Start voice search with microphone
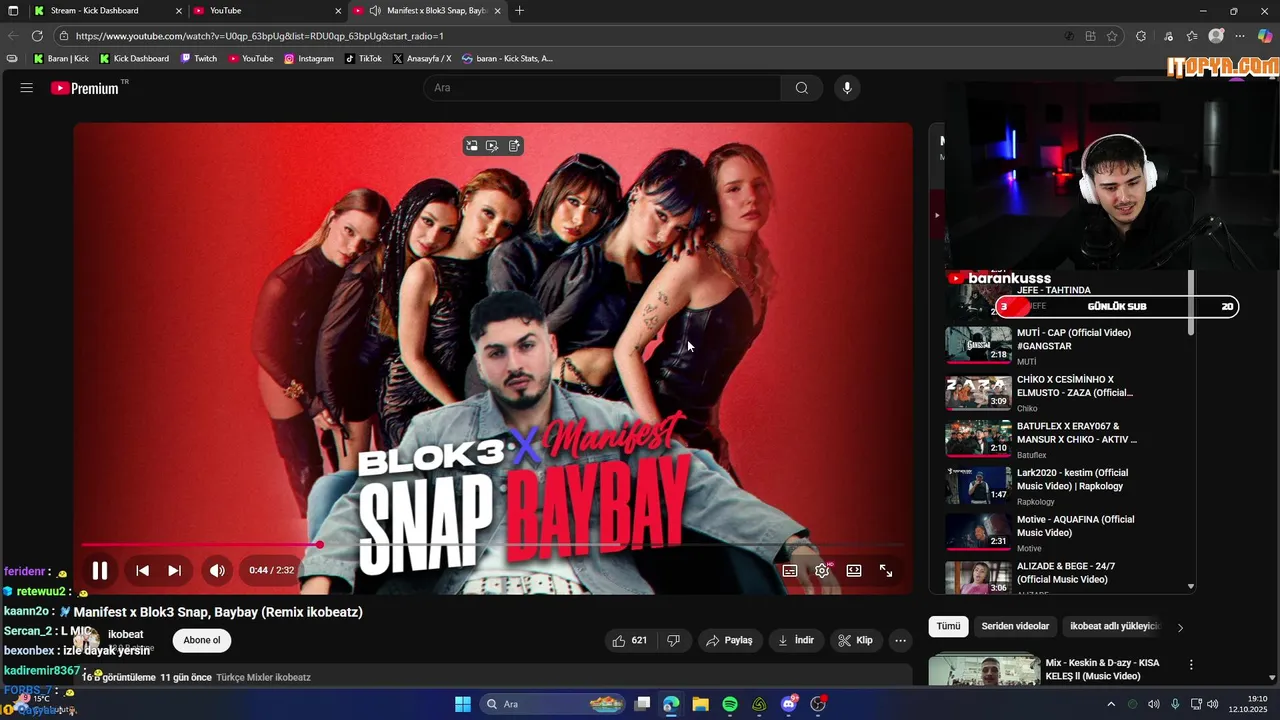 [x=847, y=88]
